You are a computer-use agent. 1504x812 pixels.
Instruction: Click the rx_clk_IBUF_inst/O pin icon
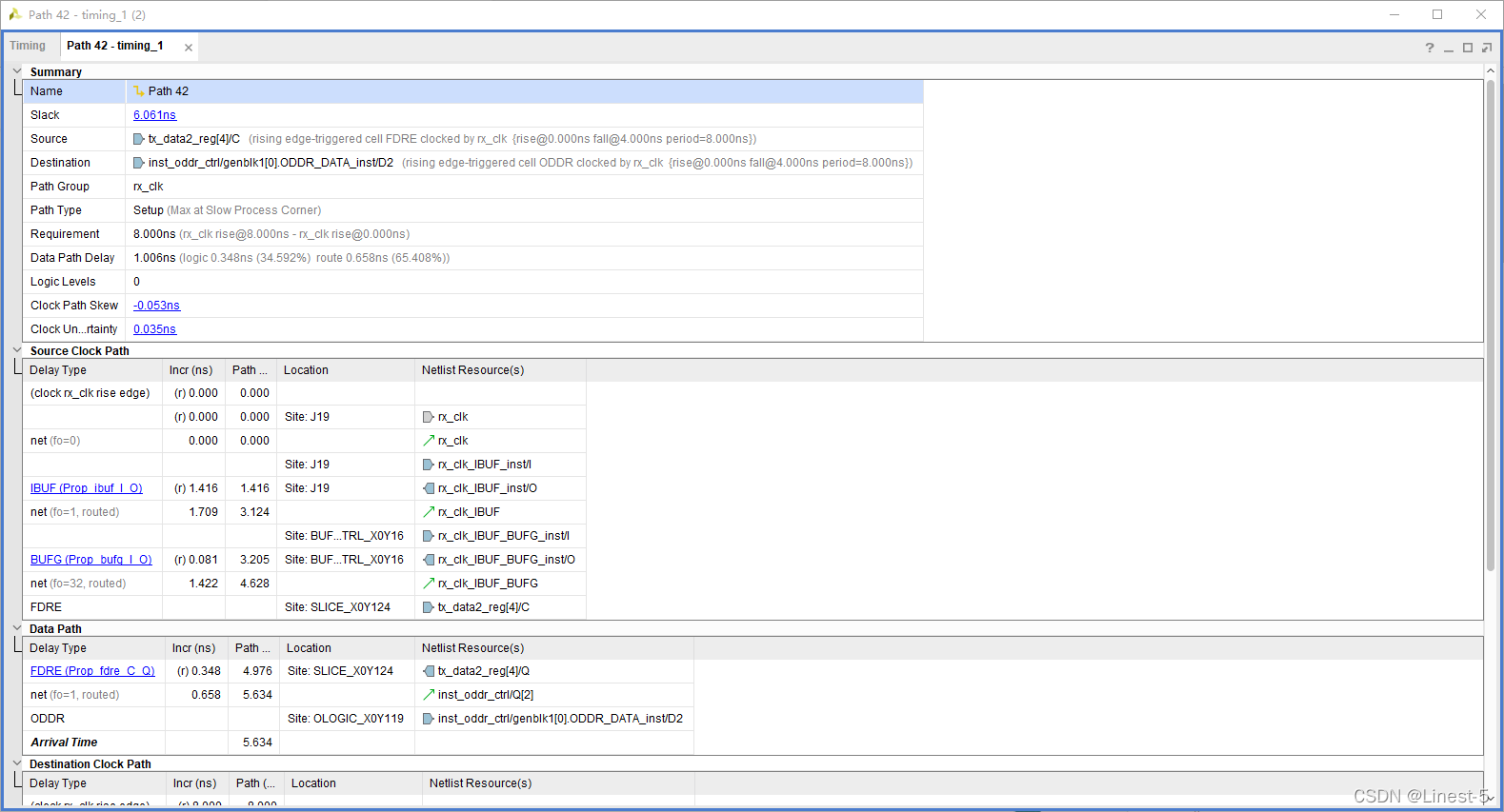point(429,488)
